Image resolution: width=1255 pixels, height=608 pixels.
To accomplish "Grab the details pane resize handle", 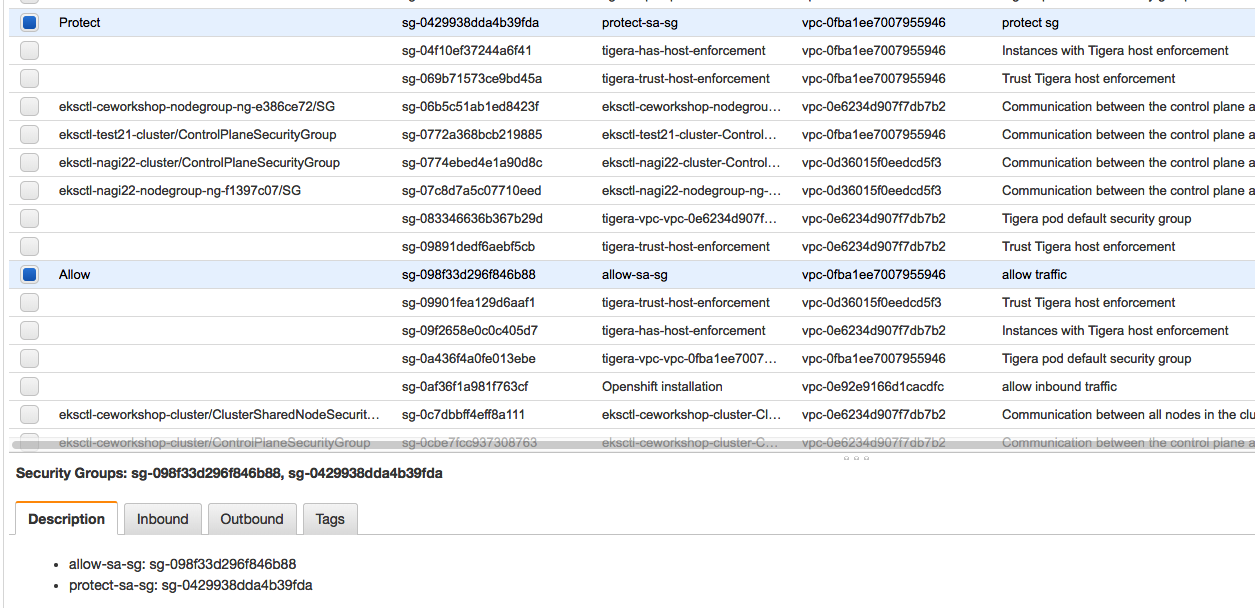I will (855, 458).
